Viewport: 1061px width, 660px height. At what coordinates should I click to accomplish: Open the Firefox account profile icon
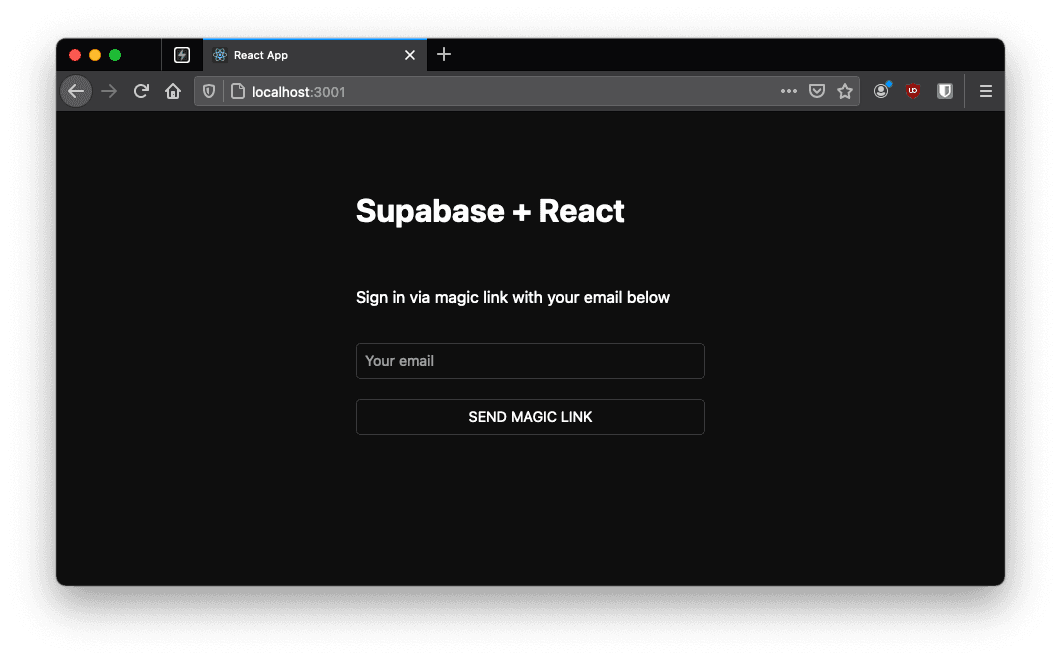tap(881, 91)
